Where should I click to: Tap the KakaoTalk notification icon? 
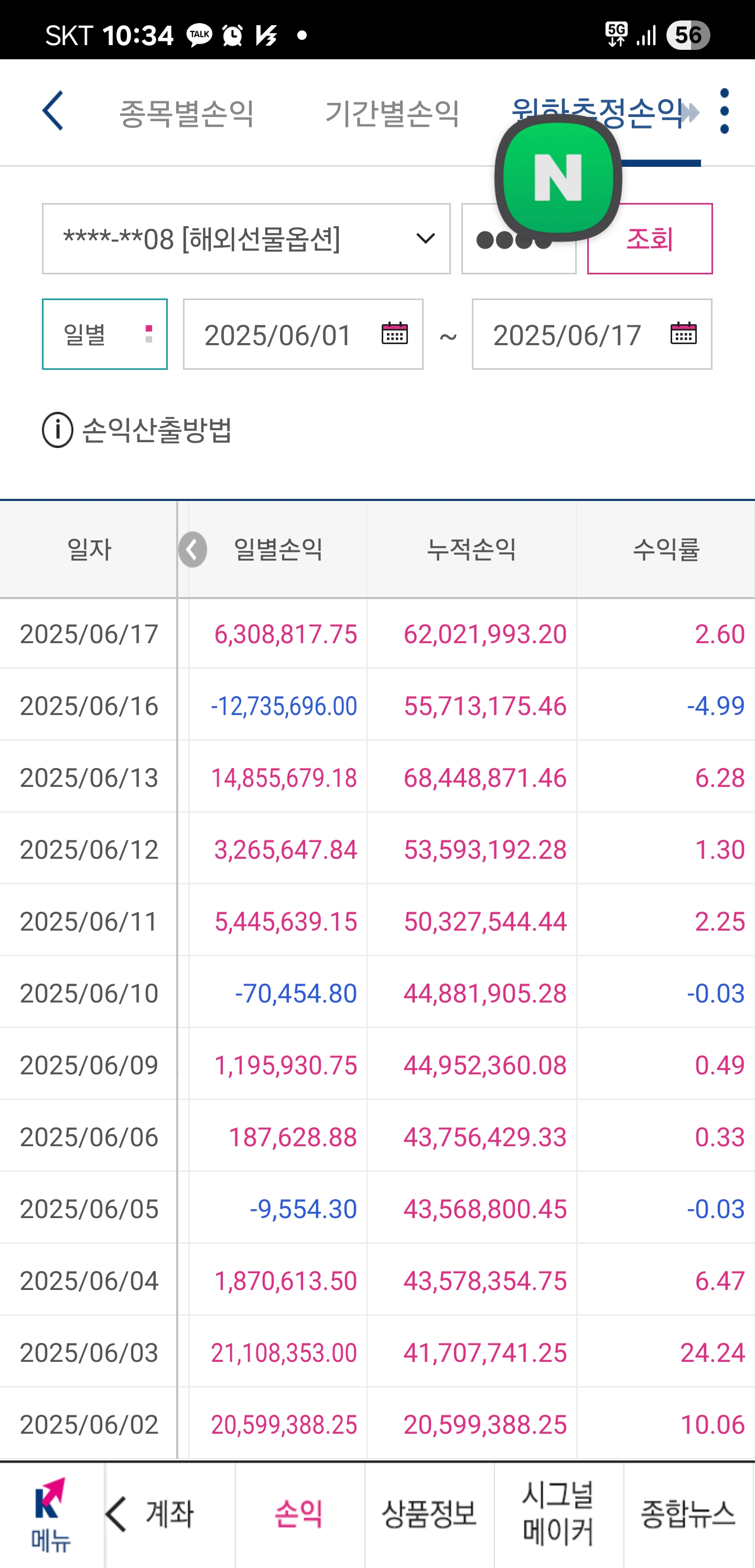200,35
